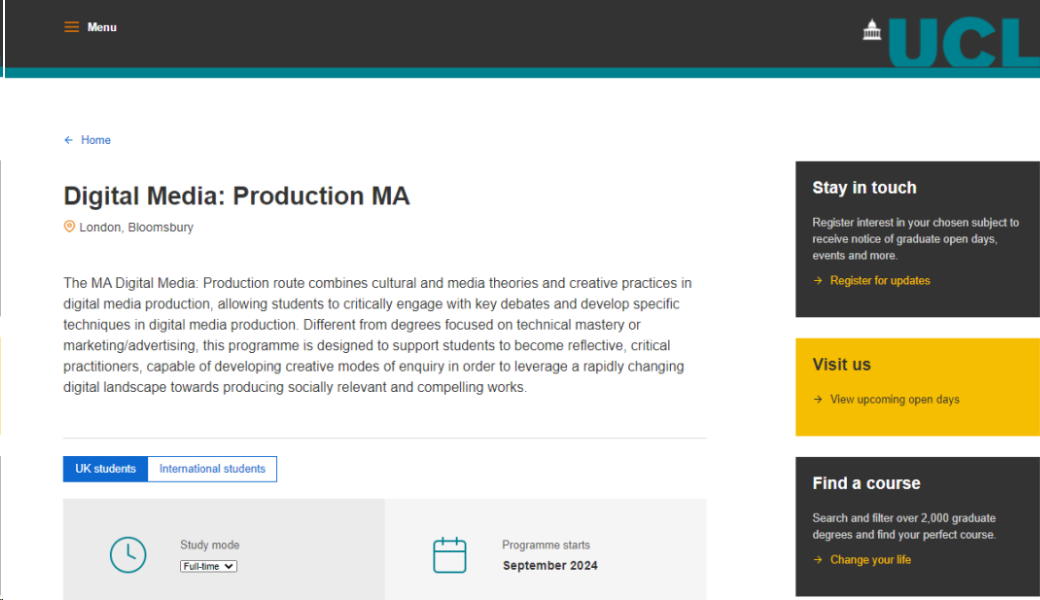Open the Register for updates link

pos(880,281)
